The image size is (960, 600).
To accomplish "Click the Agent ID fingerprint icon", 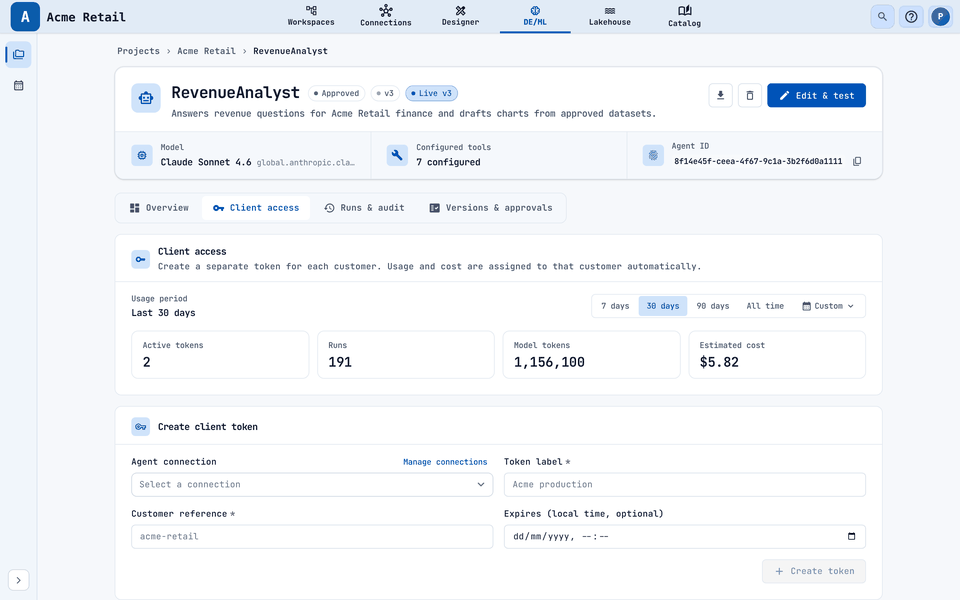I will coord(653,156).
